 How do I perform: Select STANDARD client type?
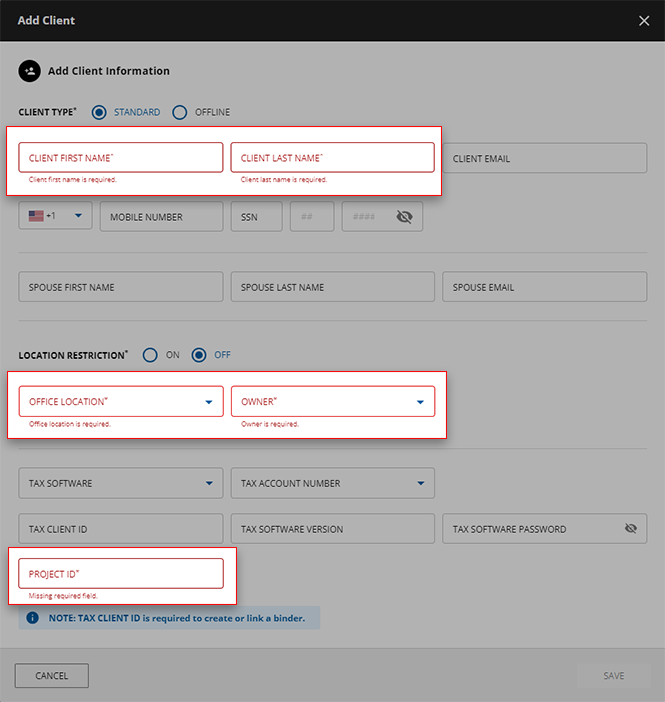(99, 112)
